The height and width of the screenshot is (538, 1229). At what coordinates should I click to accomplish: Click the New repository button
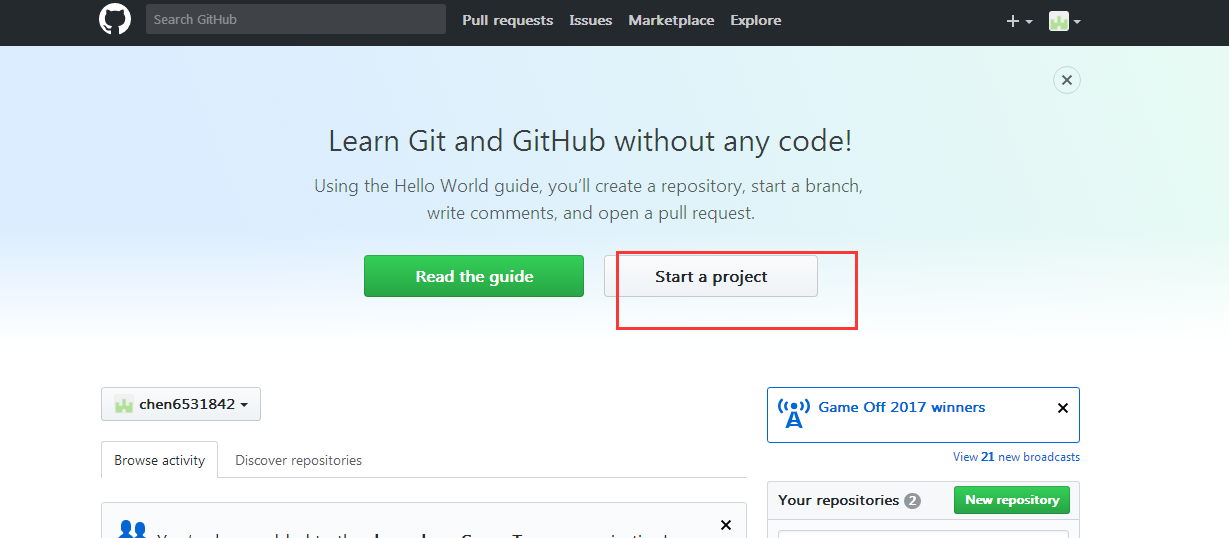tap(1012, 500)
